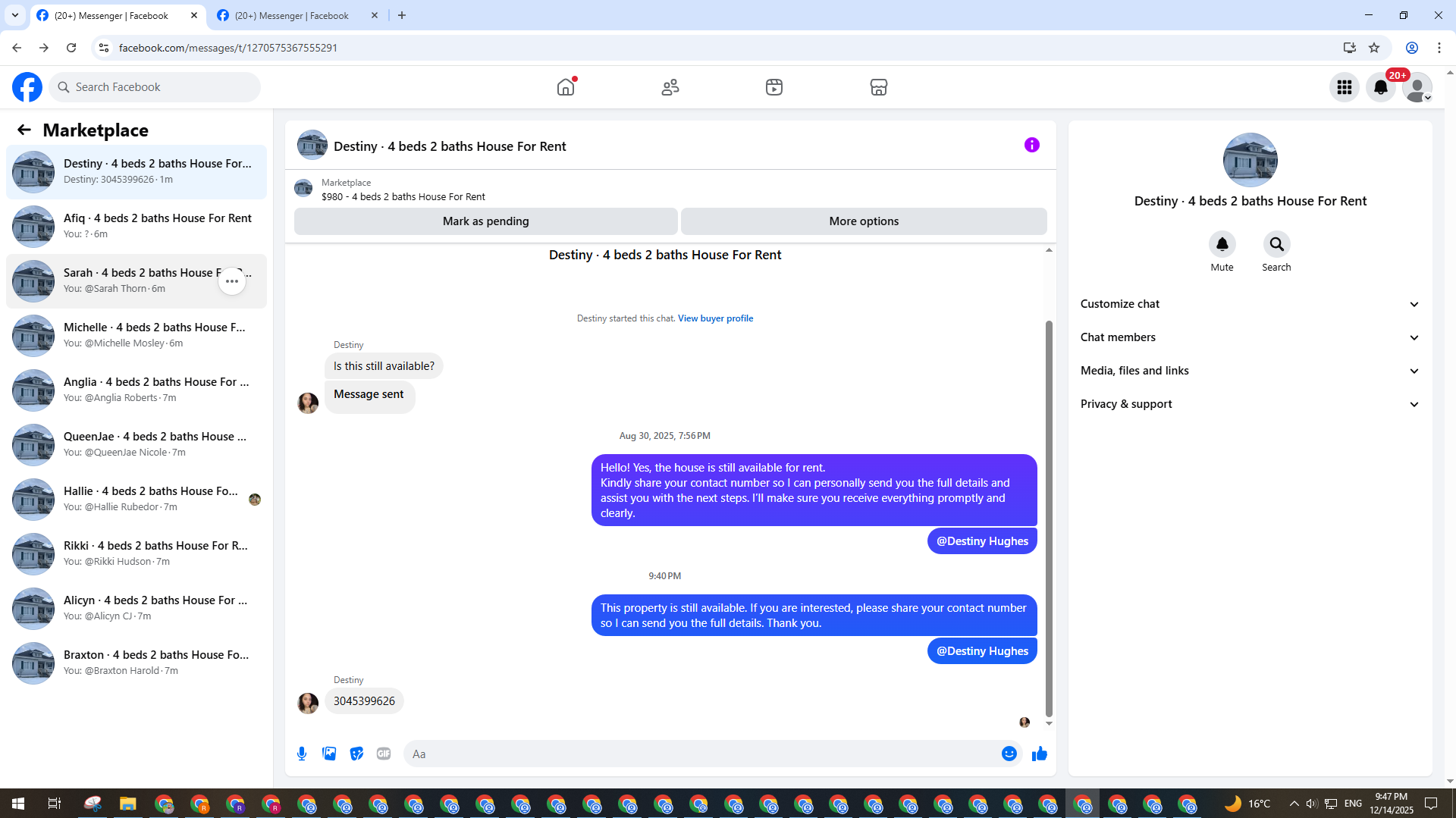This screenshot has height=818, width=1456.
Task: Open File Explorer from the taskbar
Action: (x=127, y=804)
